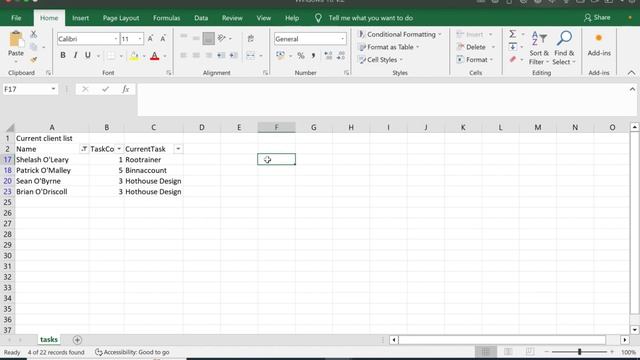The width and height of the screenshot is (640, 360).
Task: Open the font size dropdown
Action: pyautogui.click(x=140, y=39)
